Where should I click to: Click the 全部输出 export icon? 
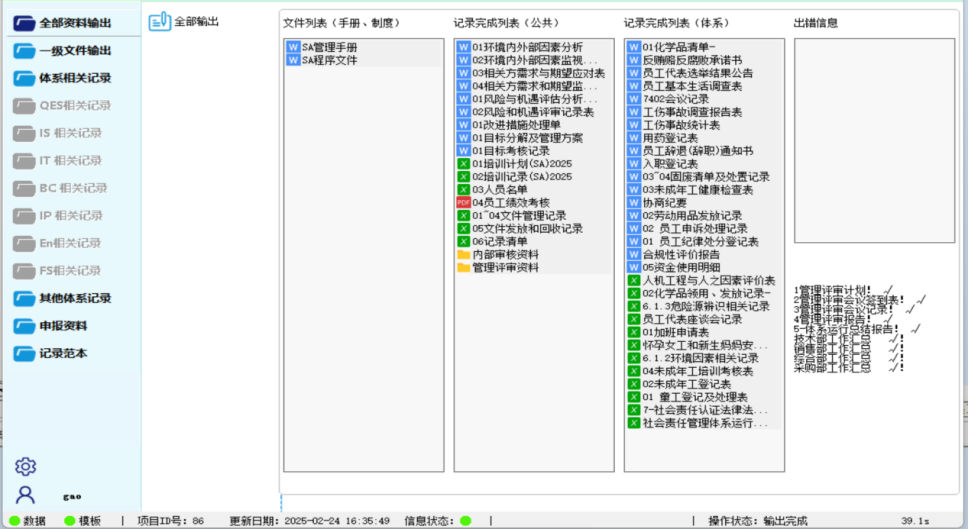tap(160, 22)
